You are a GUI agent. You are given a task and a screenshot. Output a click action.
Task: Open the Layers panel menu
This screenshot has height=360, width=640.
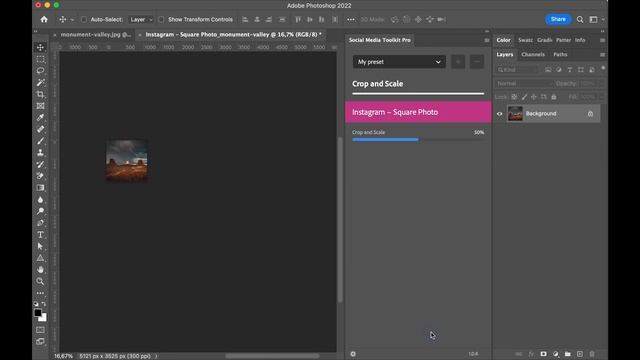602,55
